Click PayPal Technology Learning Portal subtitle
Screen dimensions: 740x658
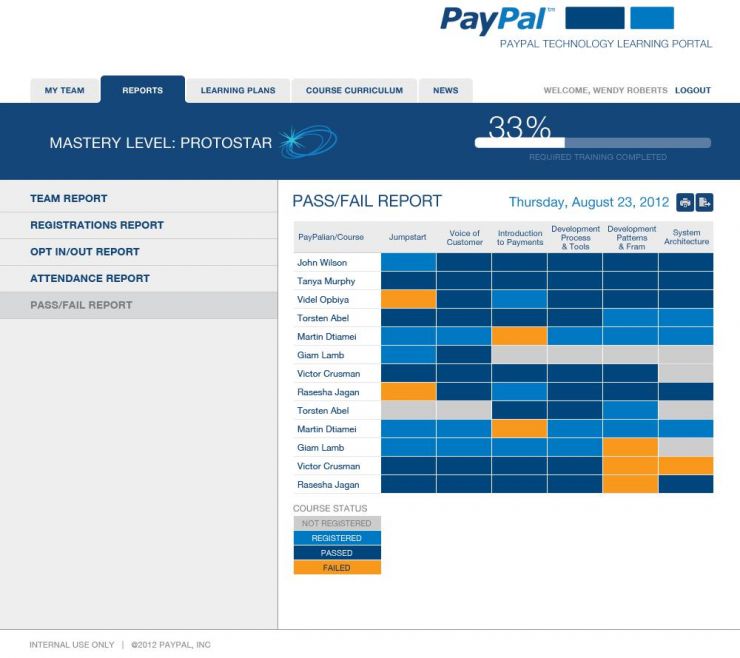pyautogui.click(x=605, y=44)
